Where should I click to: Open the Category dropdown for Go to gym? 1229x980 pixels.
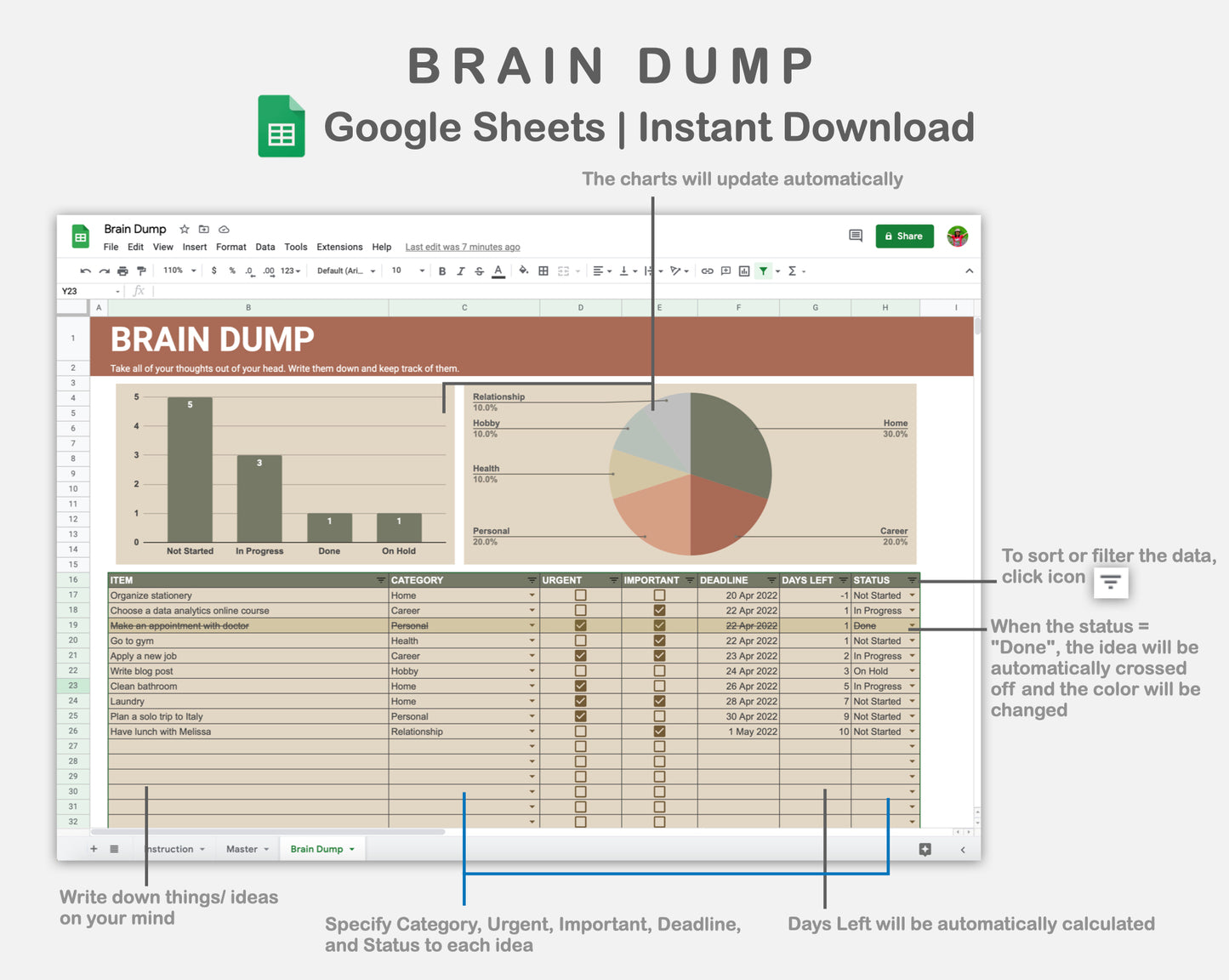pyautogui.click(x=532, y=641)
